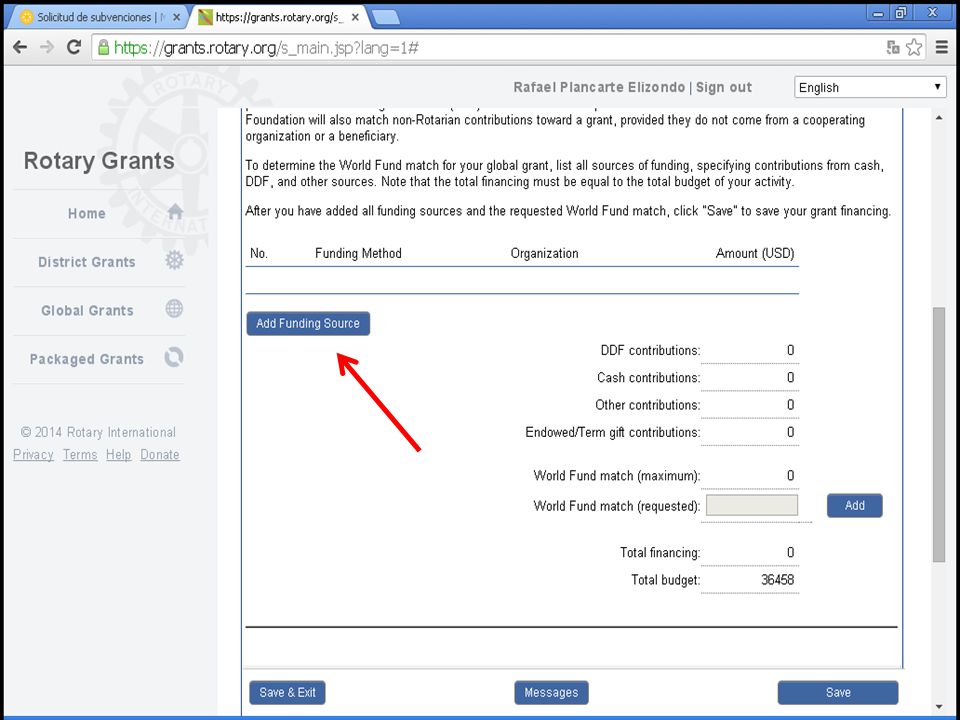The width and height of the screenshot is (960, 720).
Task: Click the DDF contributions label
Action: 650,351
